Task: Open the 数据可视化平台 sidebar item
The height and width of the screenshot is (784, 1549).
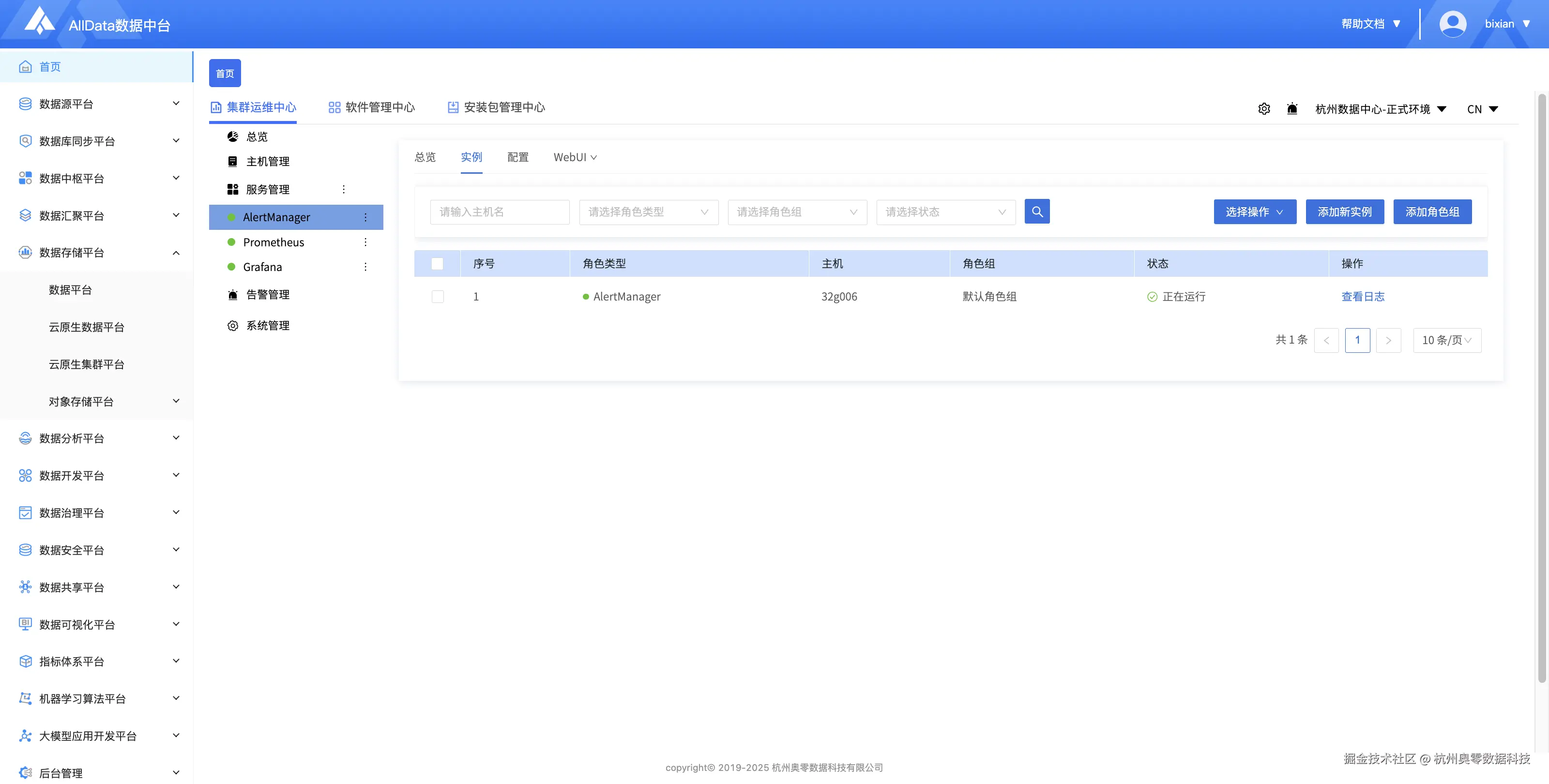Action: click(x=76, y=624)
